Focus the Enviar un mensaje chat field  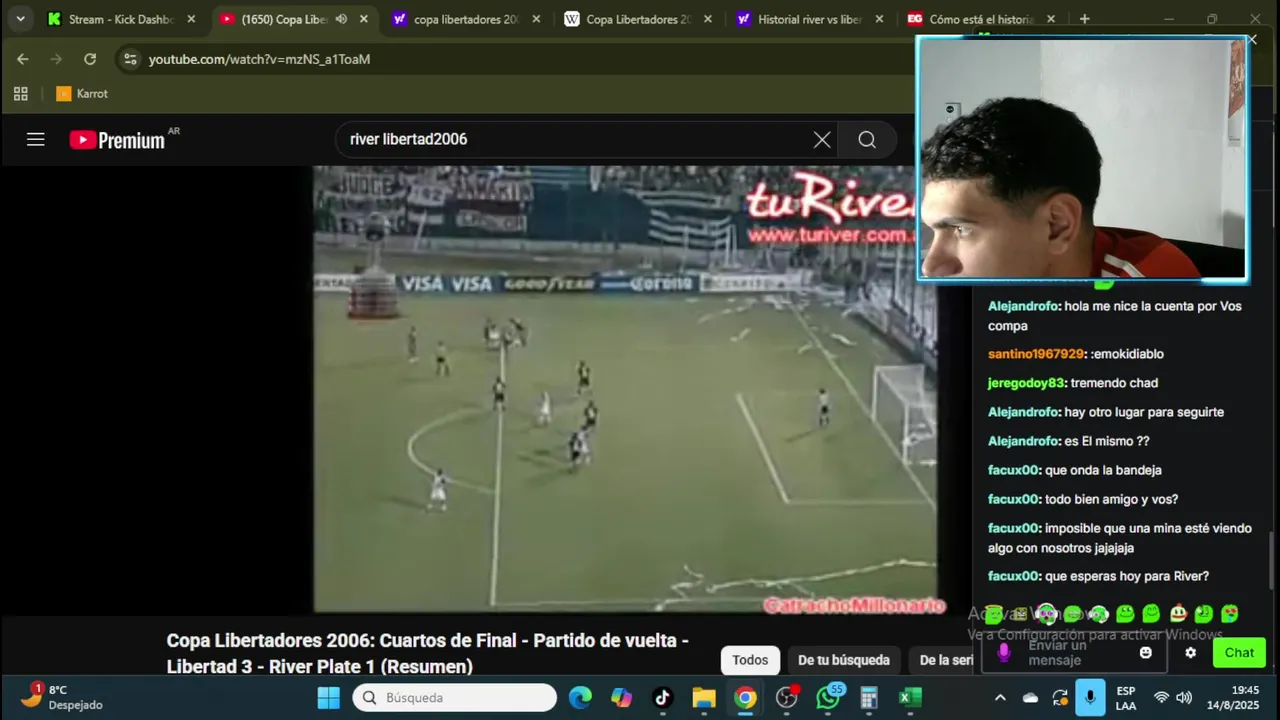pyautogui.click(x=1076, y=653)
